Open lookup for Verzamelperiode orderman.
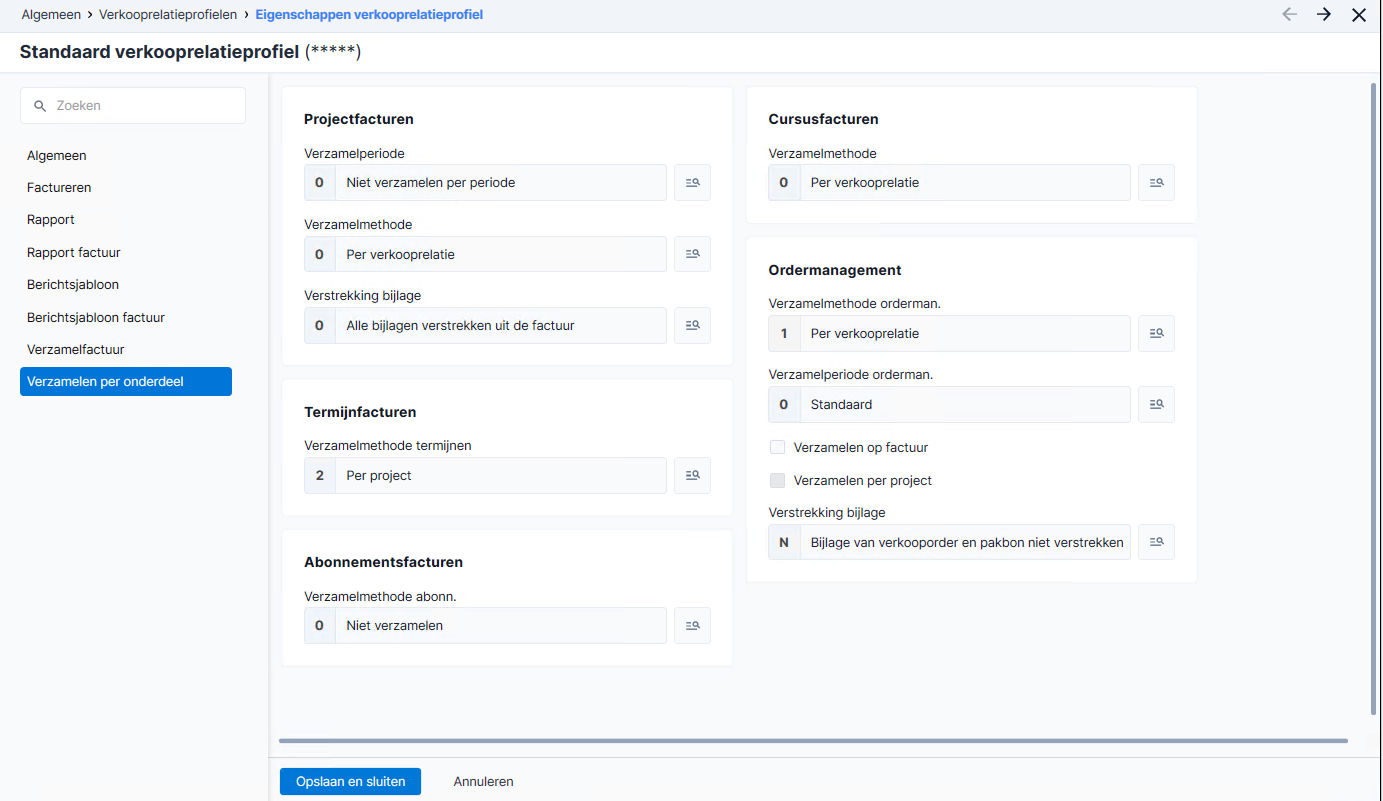 (x=1156, y=405)
